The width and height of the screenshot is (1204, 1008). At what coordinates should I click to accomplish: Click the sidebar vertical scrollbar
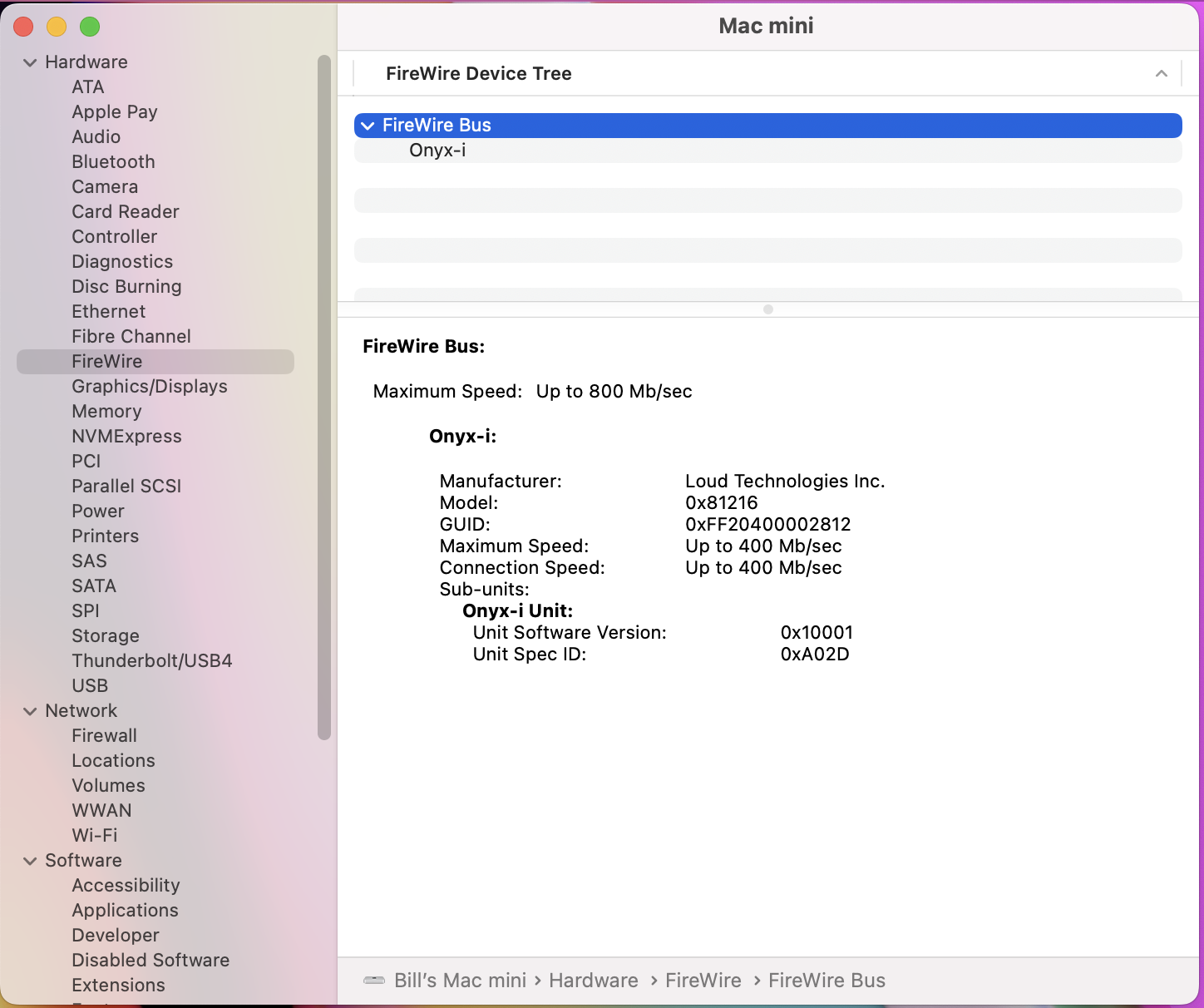click(324, 398)
